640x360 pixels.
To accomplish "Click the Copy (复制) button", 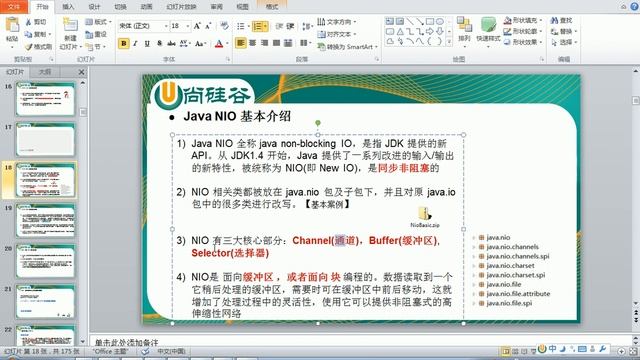I will 38,34.
